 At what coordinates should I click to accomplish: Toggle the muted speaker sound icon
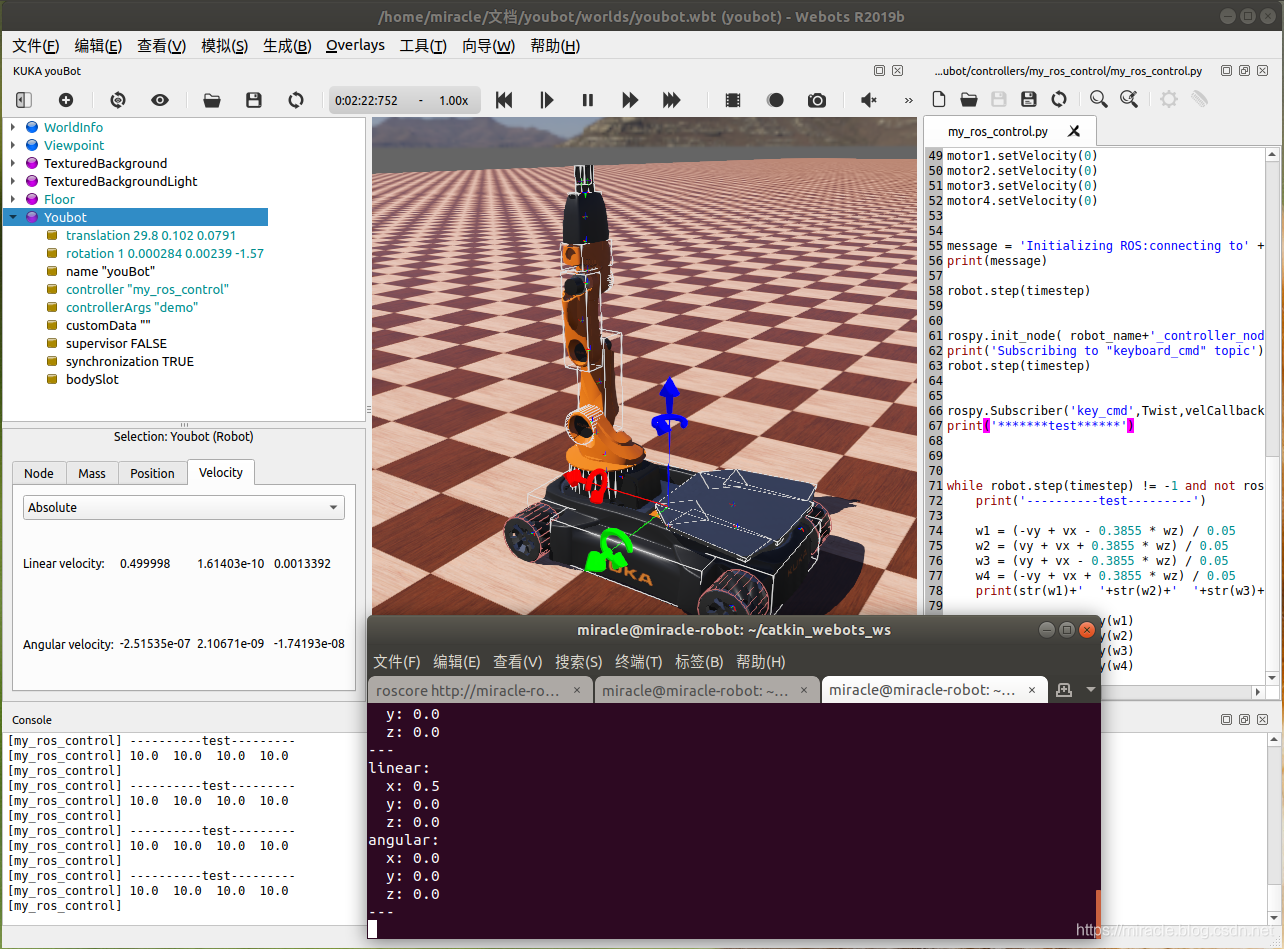click(869, 100)
